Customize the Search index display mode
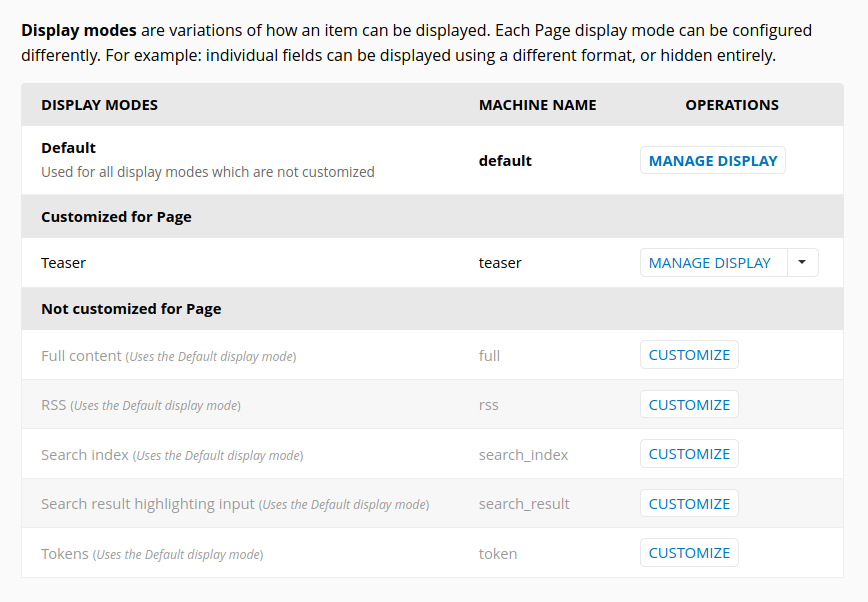Viewport: 868px width, 602px height. [689, 453]
